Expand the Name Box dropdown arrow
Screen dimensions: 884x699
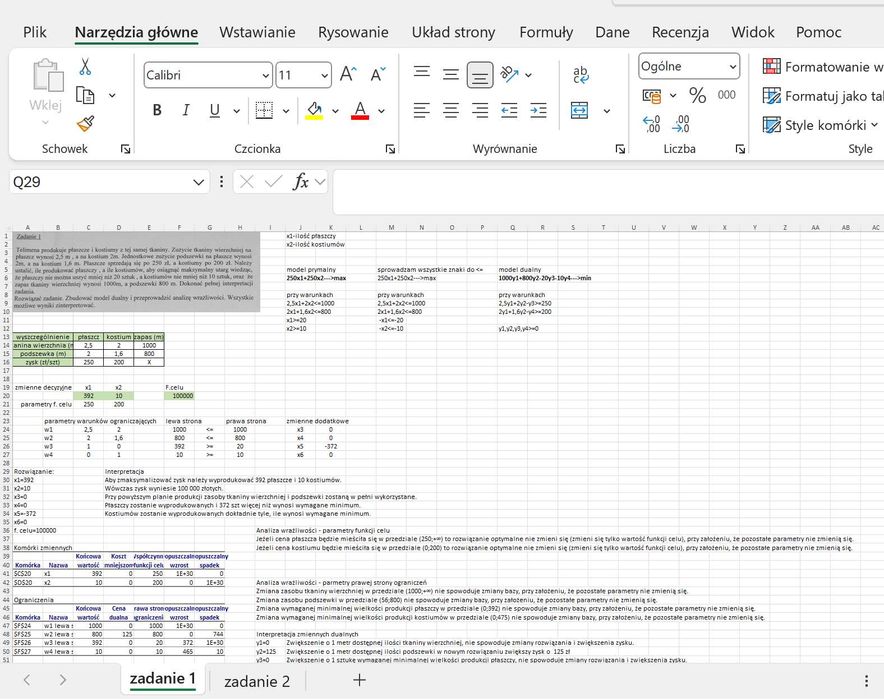(198, 182)
